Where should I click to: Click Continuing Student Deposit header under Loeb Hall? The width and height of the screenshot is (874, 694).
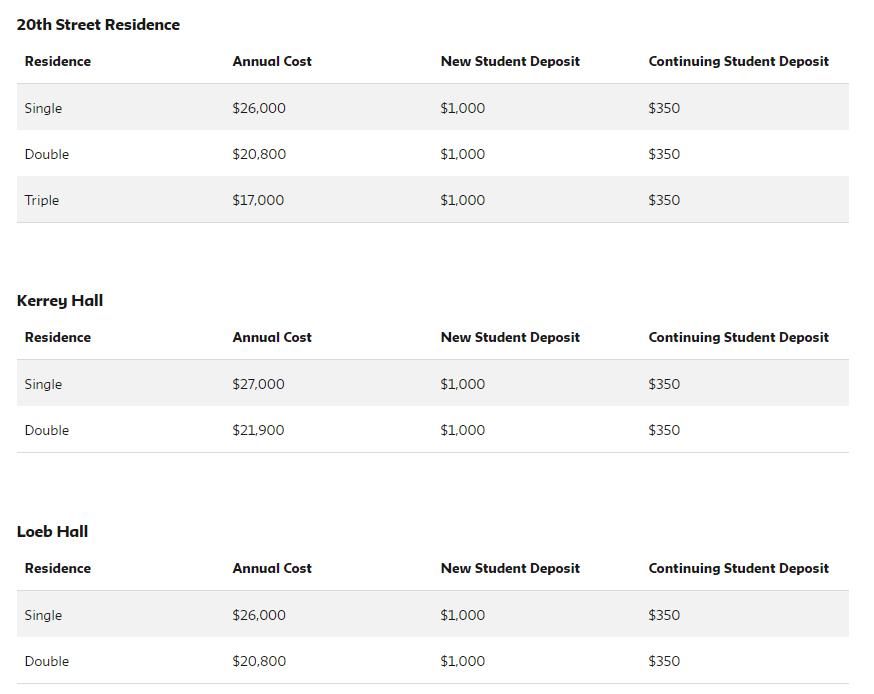tap(738, 568)
